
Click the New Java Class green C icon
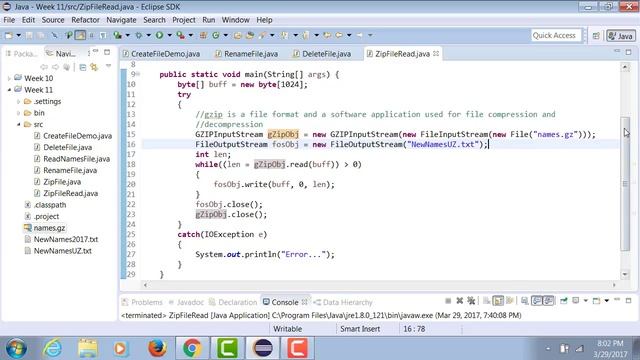point(216,36)
